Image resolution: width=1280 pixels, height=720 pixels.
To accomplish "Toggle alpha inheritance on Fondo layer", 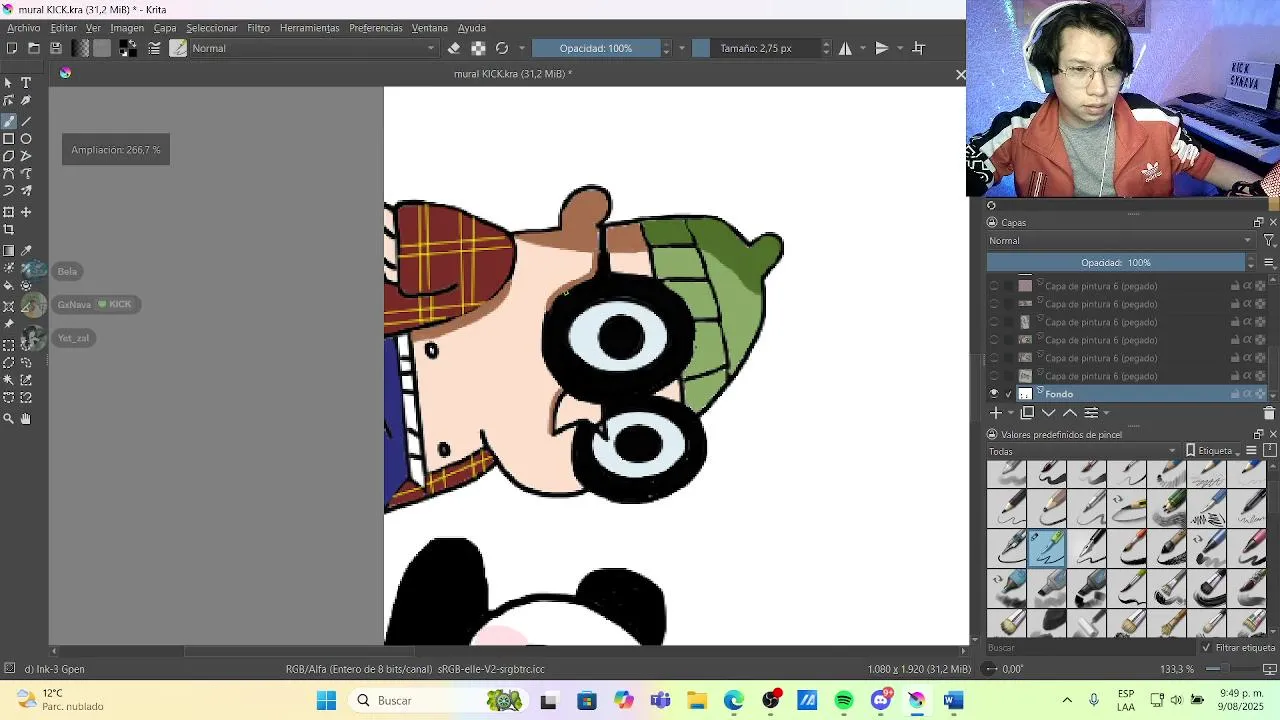I will [1247, 394].
